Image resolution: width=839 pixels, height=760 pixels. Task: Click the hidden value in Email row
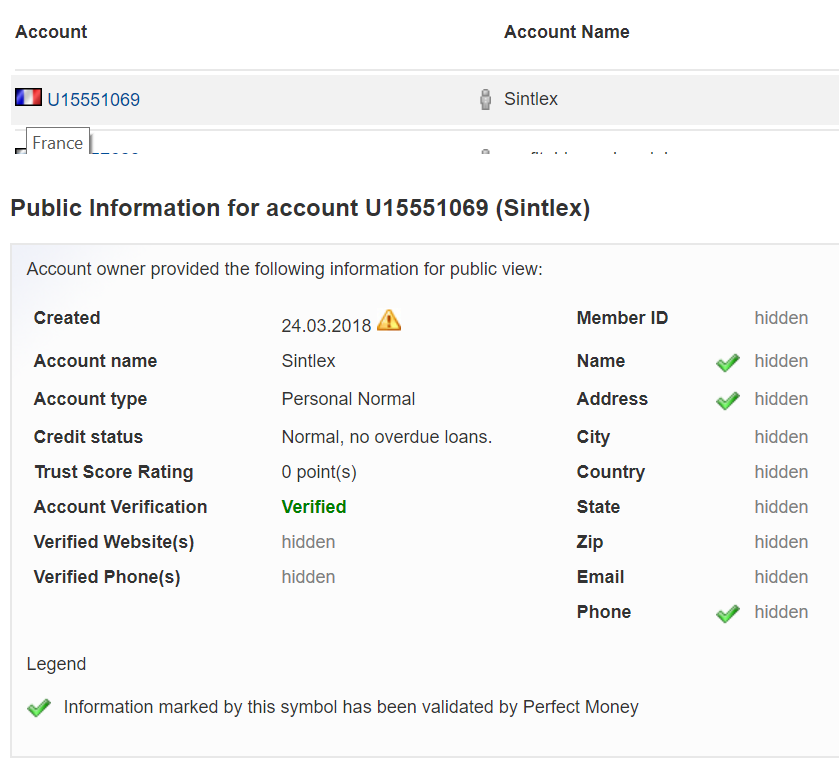[781, 577]
